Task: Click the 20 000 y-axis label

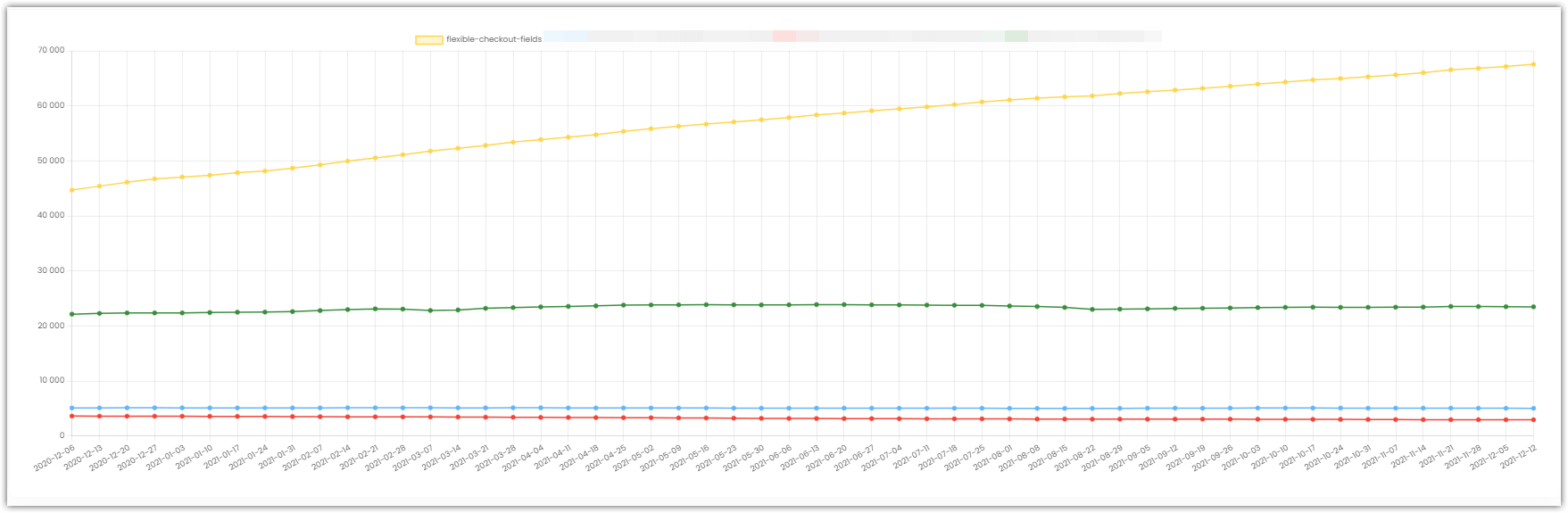Action: pos(51,326)
